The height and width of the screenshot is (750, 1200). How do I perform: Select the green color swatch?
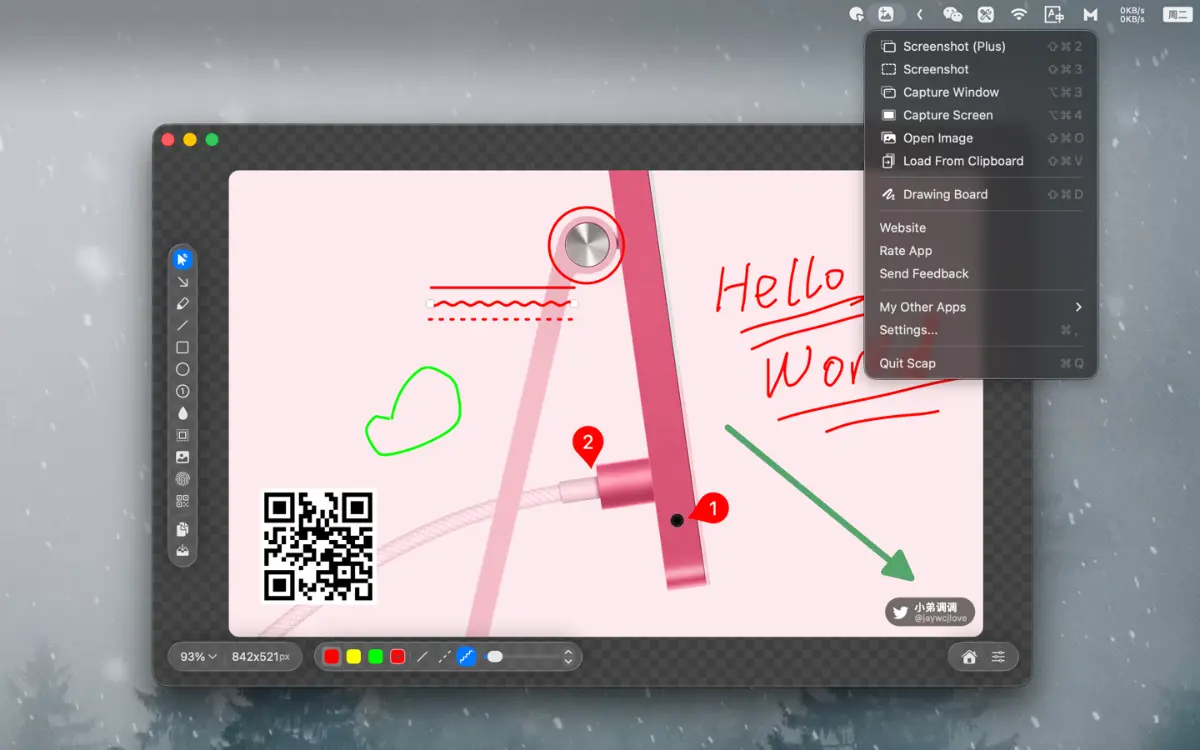pyautogui.click(x=376, y=657)
